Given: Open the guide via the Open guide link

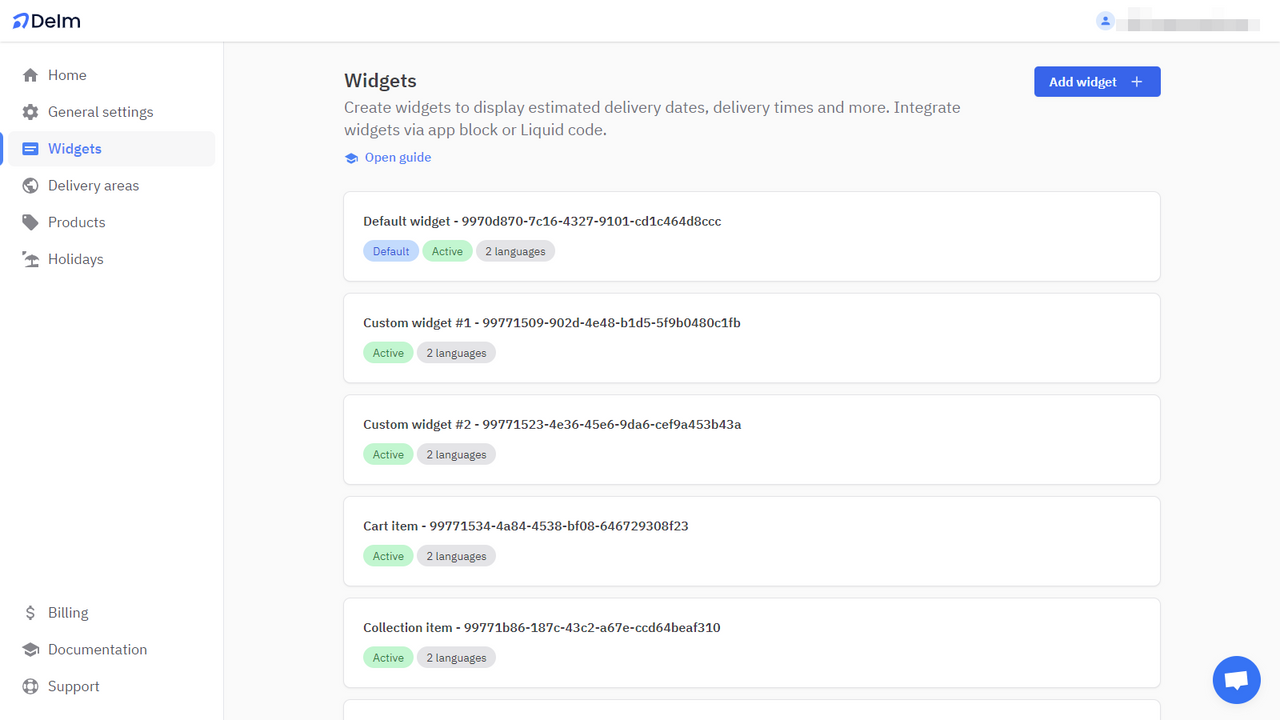Looking at the screenshot, I should click(x=397, y=157).
